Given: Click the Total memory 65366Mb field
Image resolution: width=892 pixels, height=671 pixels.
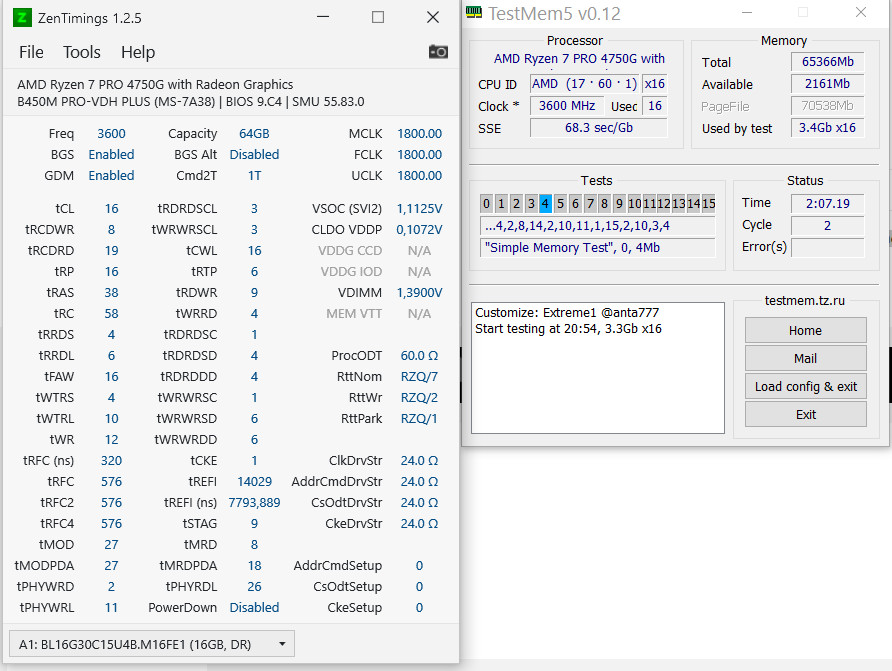Looking at the screenshot, I should click(x=828, y=61).
